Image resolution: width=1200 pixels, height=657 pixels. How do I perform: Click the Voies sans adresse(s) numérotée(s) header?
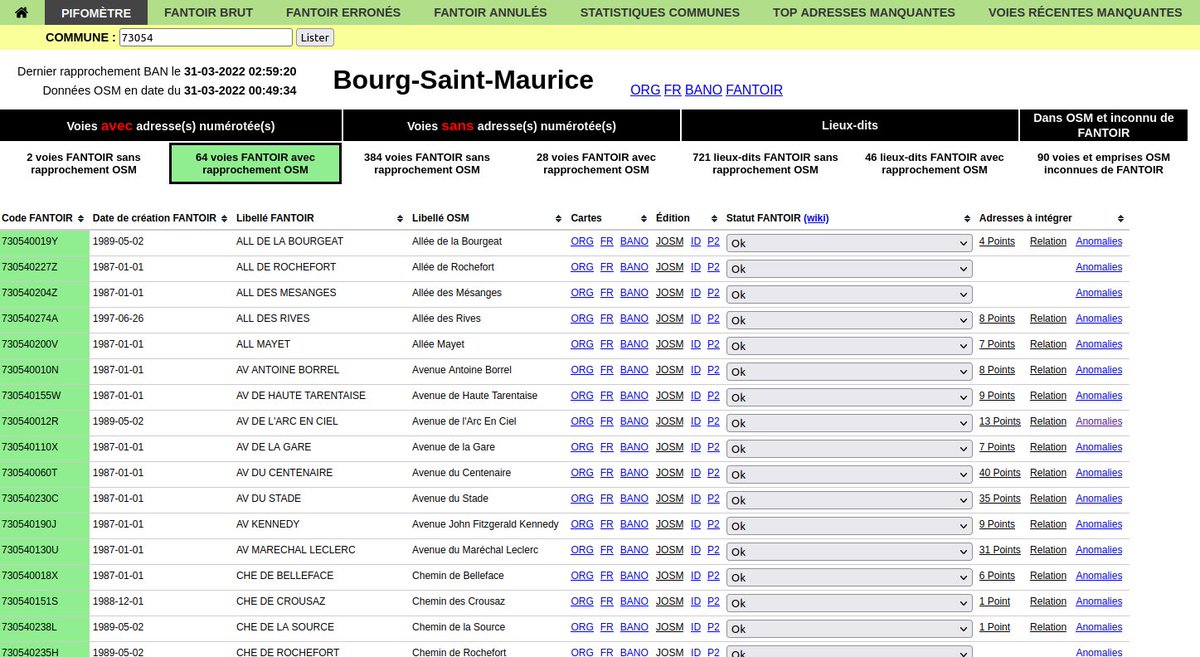pyautogui.click(x=512, y=126)
